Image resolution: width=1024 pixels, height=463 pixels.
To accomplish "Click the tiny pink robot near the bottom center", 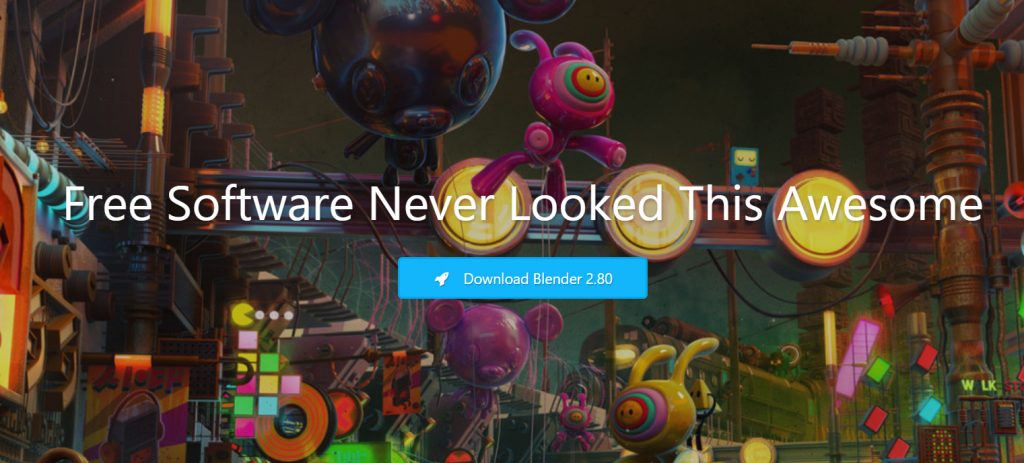I will click(575, 421).
